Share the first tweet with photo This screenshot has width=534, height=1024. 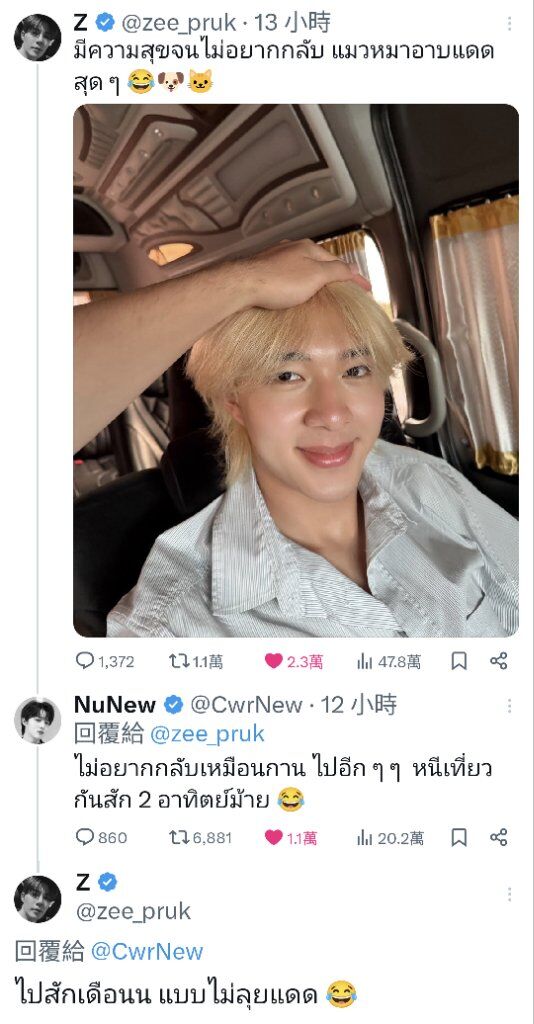coord(499,661)
